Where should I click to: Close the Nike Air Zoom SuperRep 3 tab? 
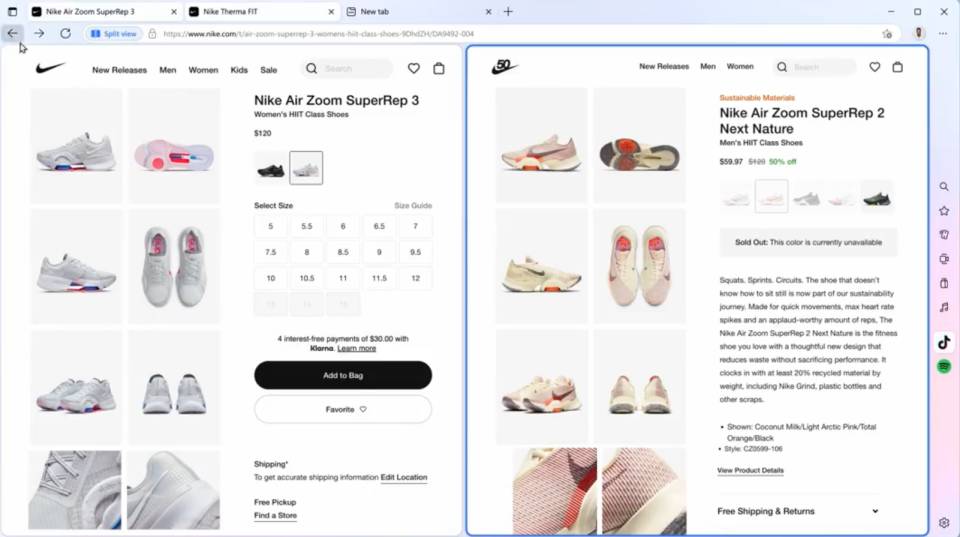tap(174, 12)
